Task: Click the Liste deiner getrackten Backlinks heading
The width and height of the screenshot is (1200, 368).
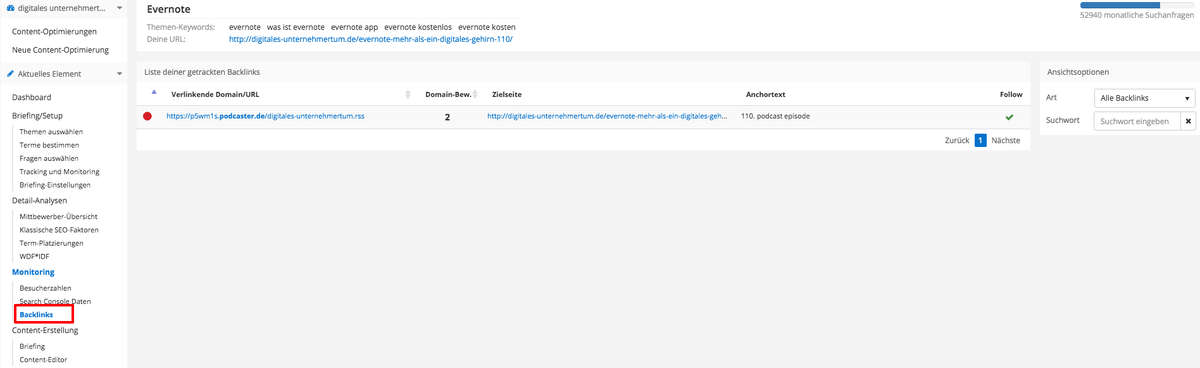Action: coord(203,72)
